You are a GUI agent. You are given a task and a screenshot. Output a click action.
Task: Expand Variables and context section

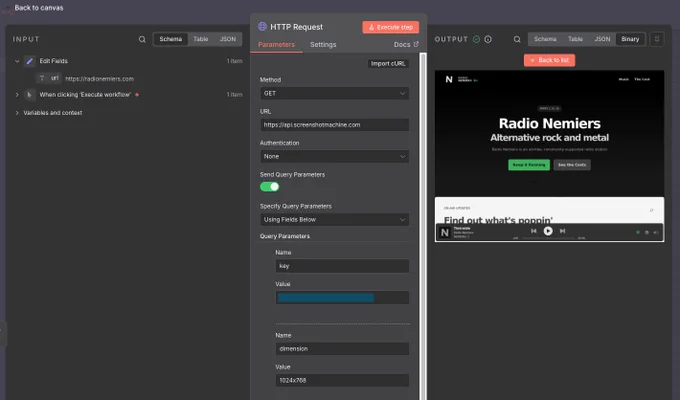point(17,113)
